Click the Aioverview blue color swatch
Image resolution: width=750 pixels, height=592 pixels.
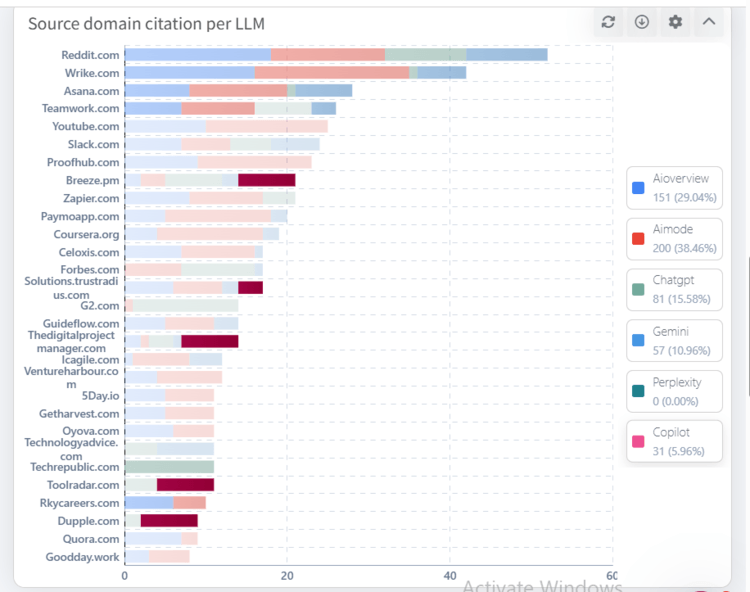click(638, 188)
